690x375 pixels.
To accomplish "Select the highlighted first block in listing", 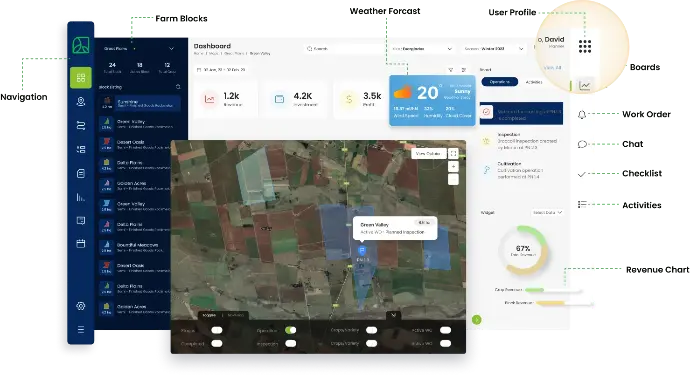I will coord(140,103).
